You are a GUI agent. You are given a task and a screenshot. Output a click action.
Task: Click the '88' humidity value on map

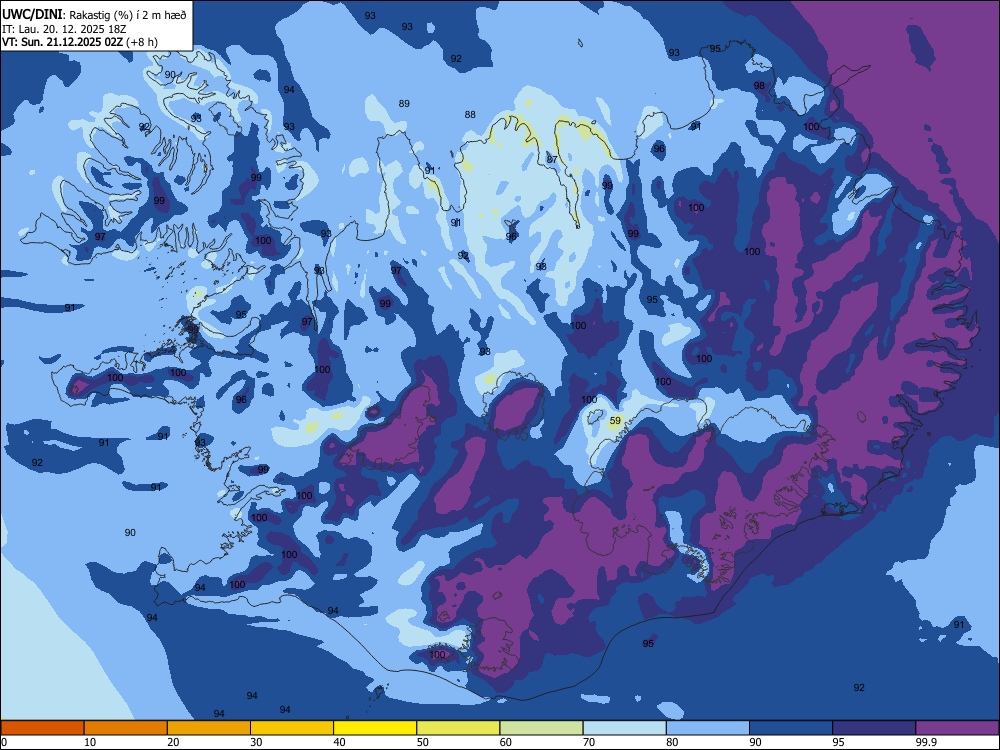470,115
